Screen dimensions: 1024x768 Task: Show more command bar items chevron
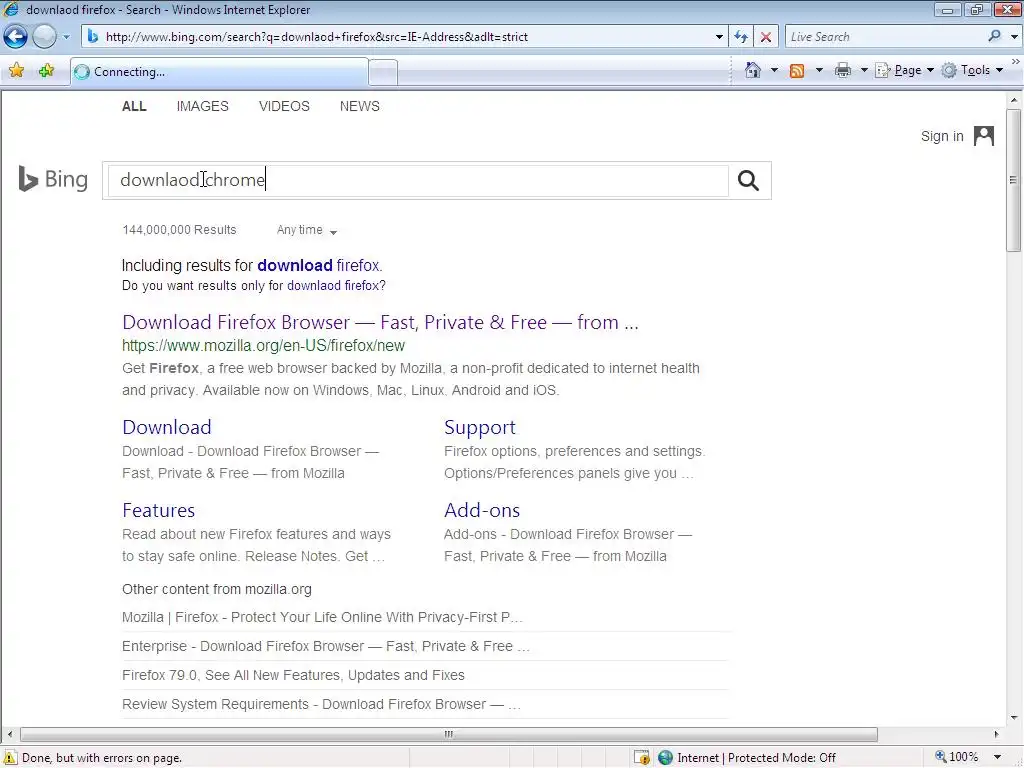pos(1016,61)
